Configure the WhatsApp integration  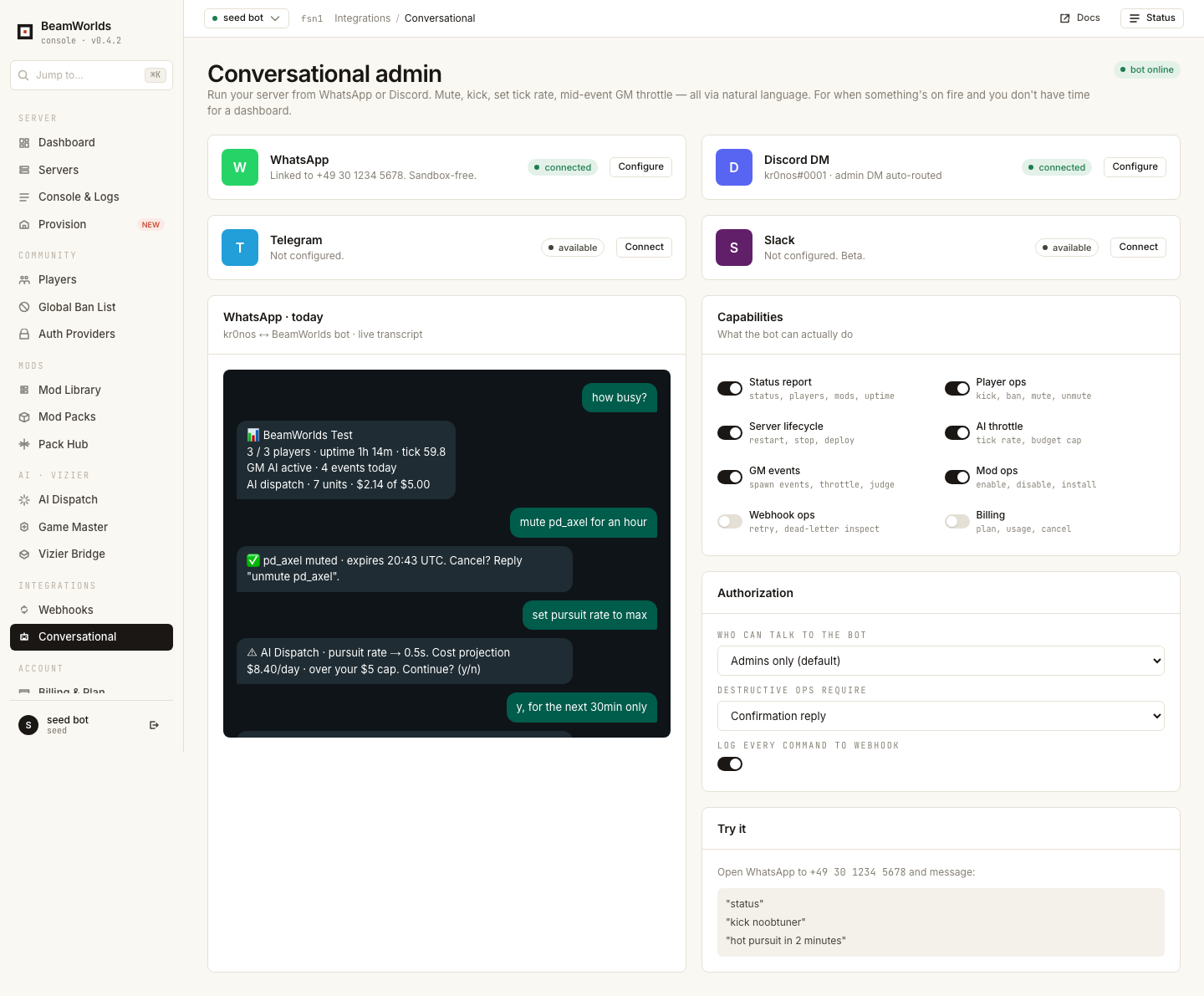640,166
